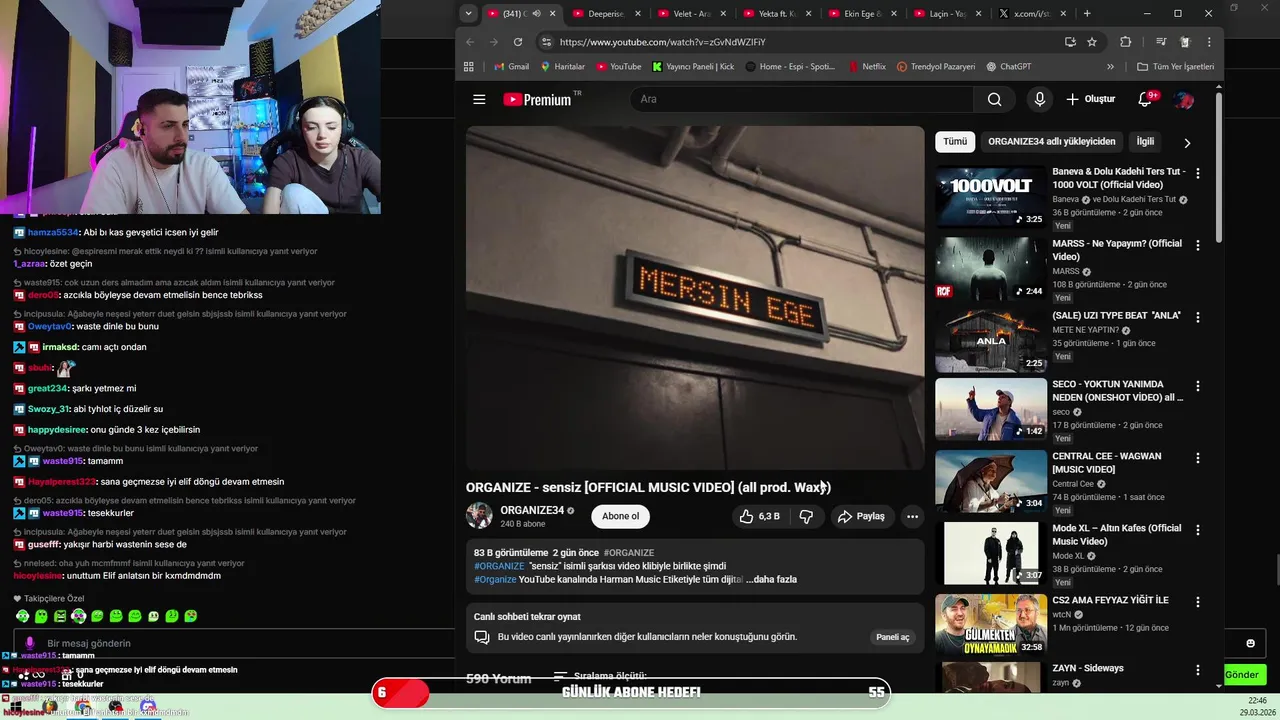Viewport: 1280px width, 720px height.
Task: Open the ORGANIZE34 channel name link
Action: pyautogui.click(x=532, y=511)
